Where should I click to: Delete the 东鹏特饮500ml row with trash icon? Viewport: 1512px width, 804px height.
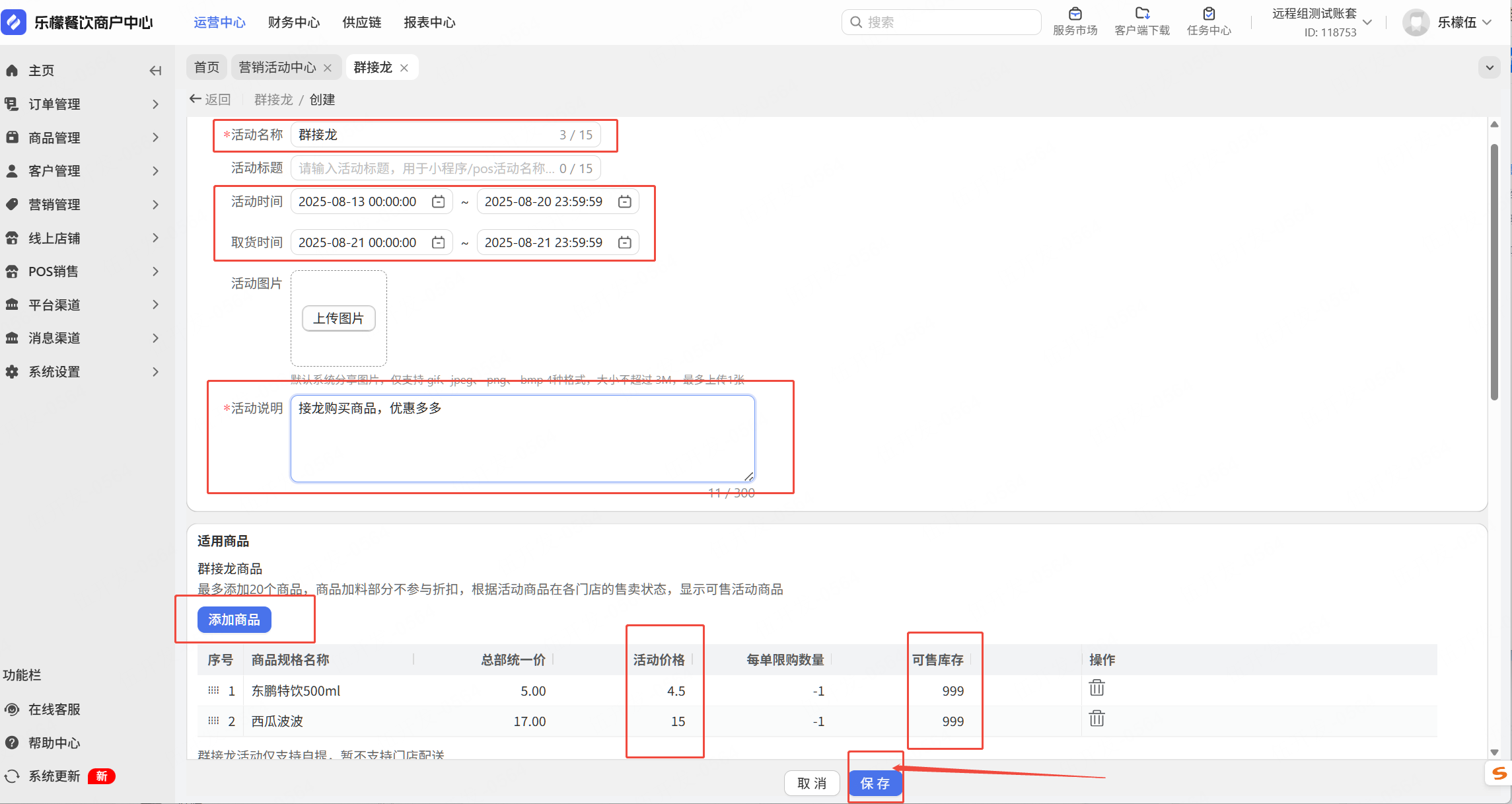tap(1097, 688)
